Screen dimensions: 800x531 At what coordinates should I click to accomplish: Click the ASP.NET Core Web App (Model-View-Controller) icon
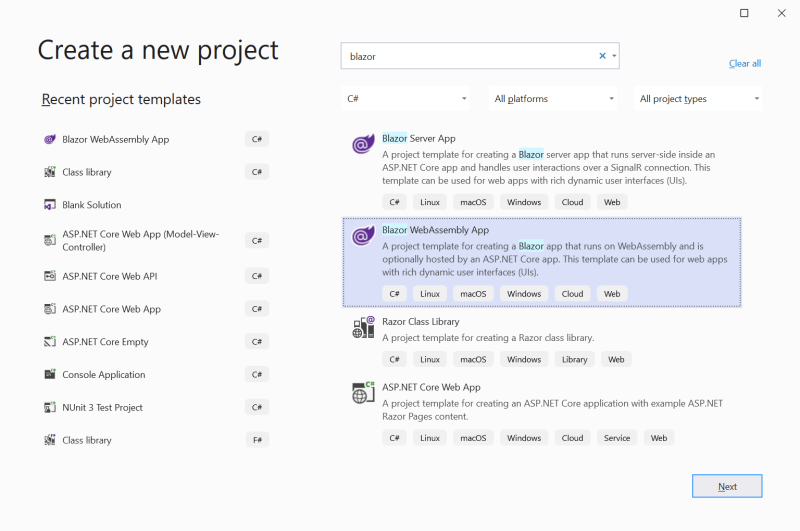point(49,240)
